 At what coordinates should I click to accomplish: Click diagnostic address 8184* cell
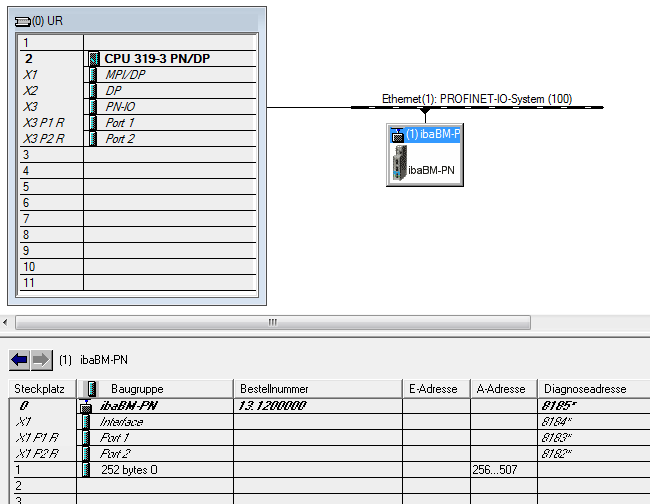(x=594, y=422)
